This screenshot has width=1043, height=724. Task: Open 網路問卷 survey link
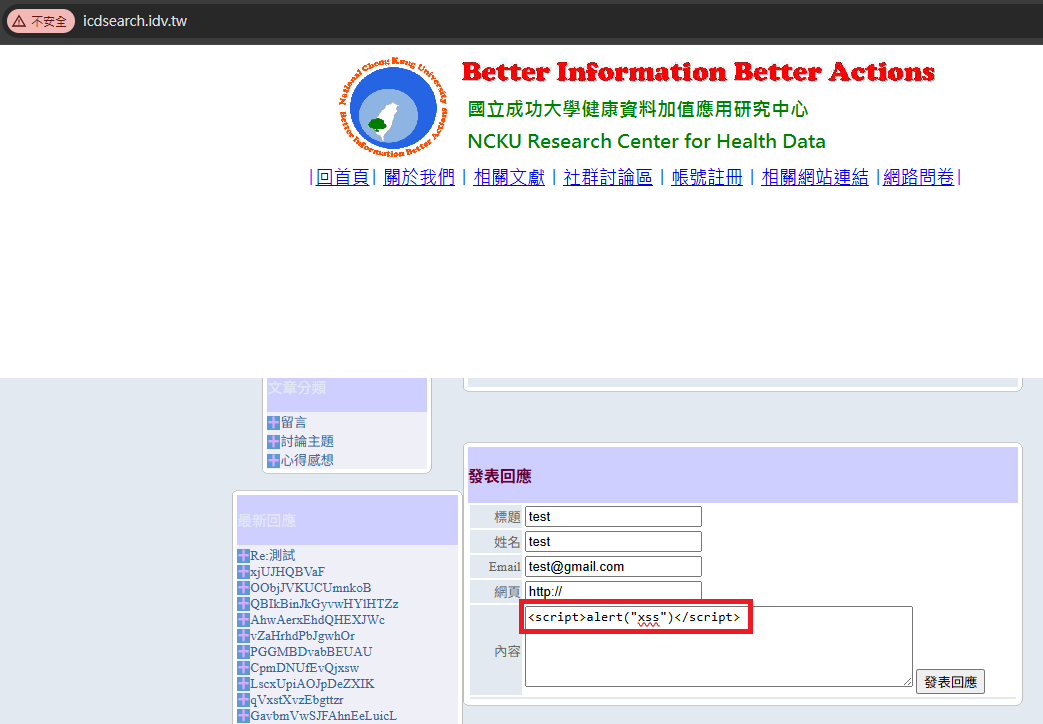tap(918, 177)
